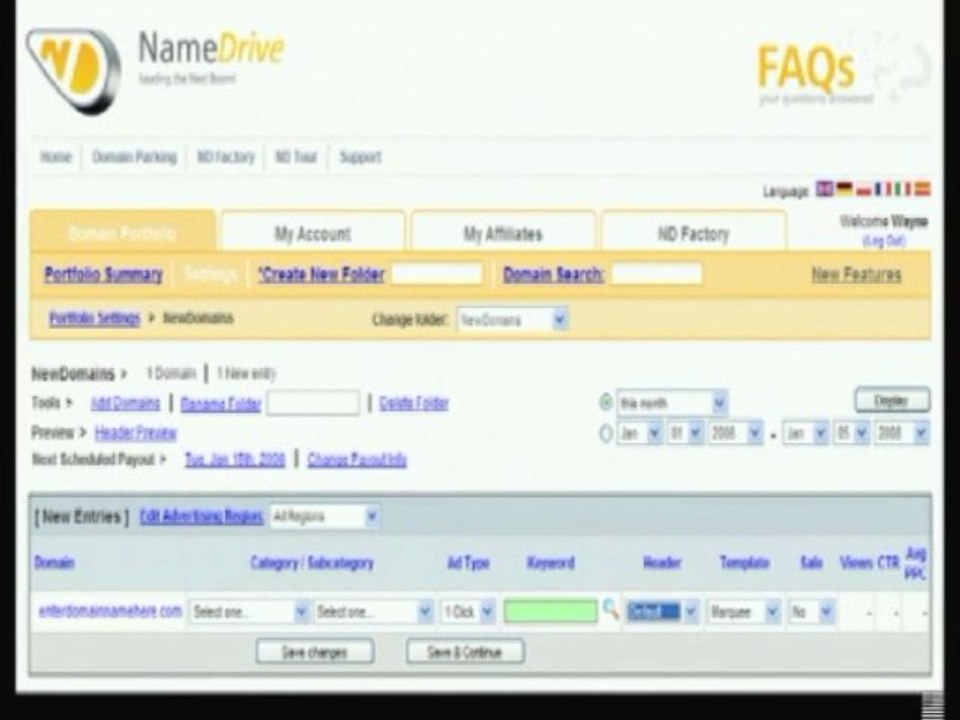960x720 pixels.
Task: Click the Domain Search link
Action: pyautogui.click(x=553, y=274)
